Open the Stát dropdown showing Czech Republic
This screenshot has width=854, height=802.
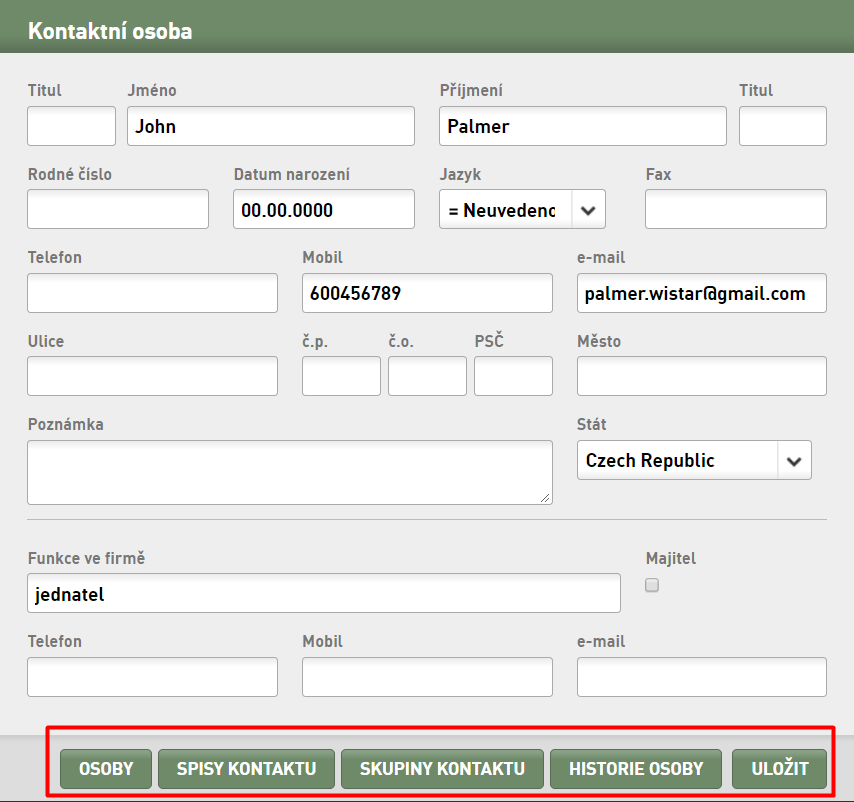click(694, 461)
